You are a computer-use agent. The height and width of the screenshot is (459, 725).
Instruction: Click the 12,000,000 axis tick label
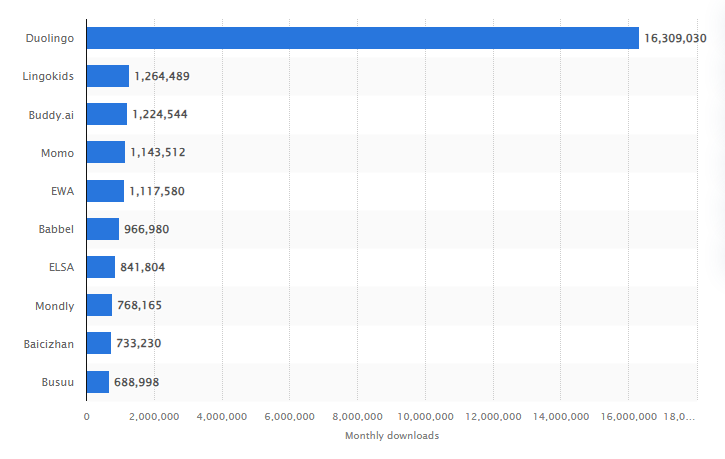point(493,416)
